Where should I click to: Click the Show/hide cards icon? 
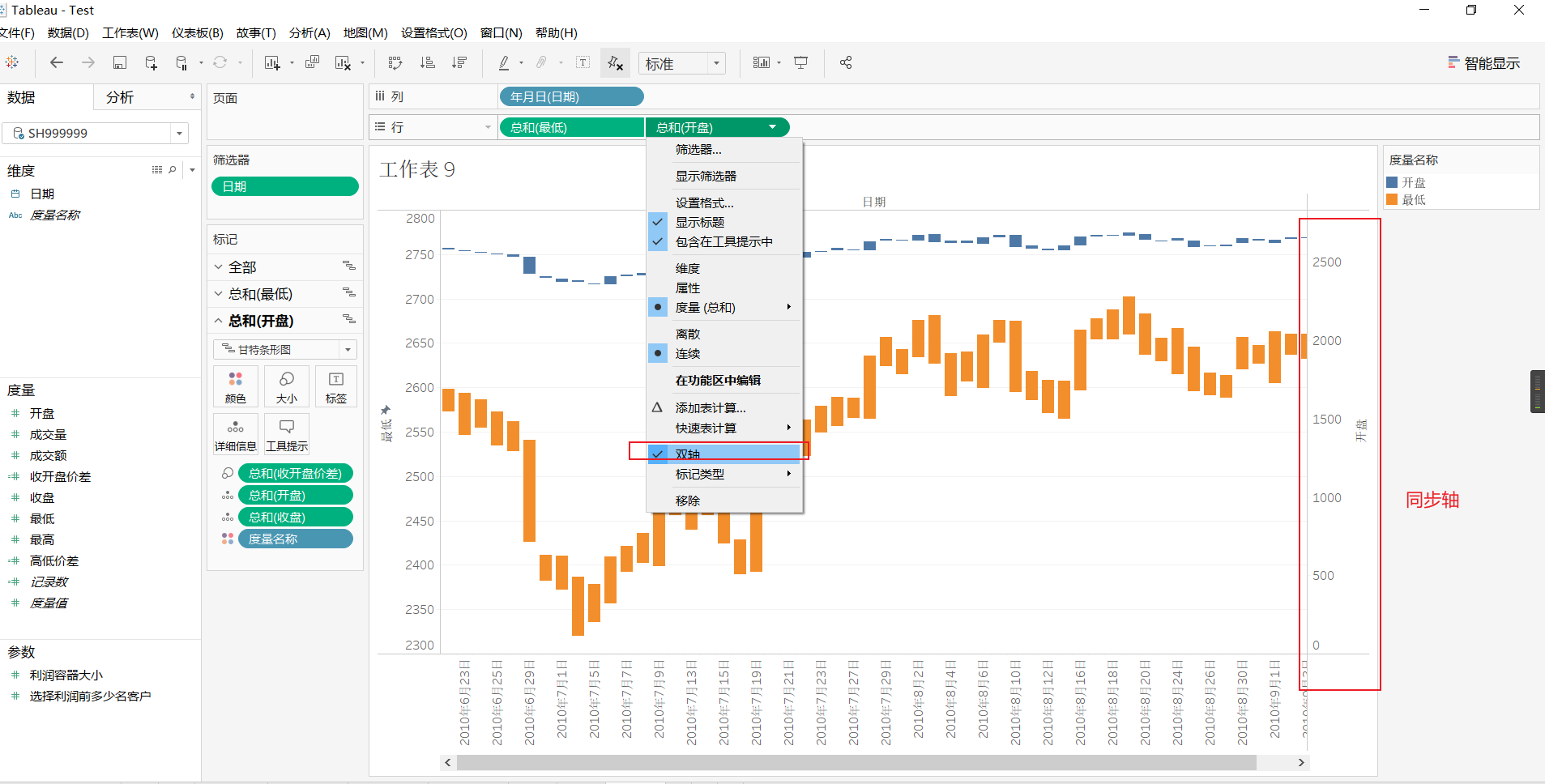[761, 62]
